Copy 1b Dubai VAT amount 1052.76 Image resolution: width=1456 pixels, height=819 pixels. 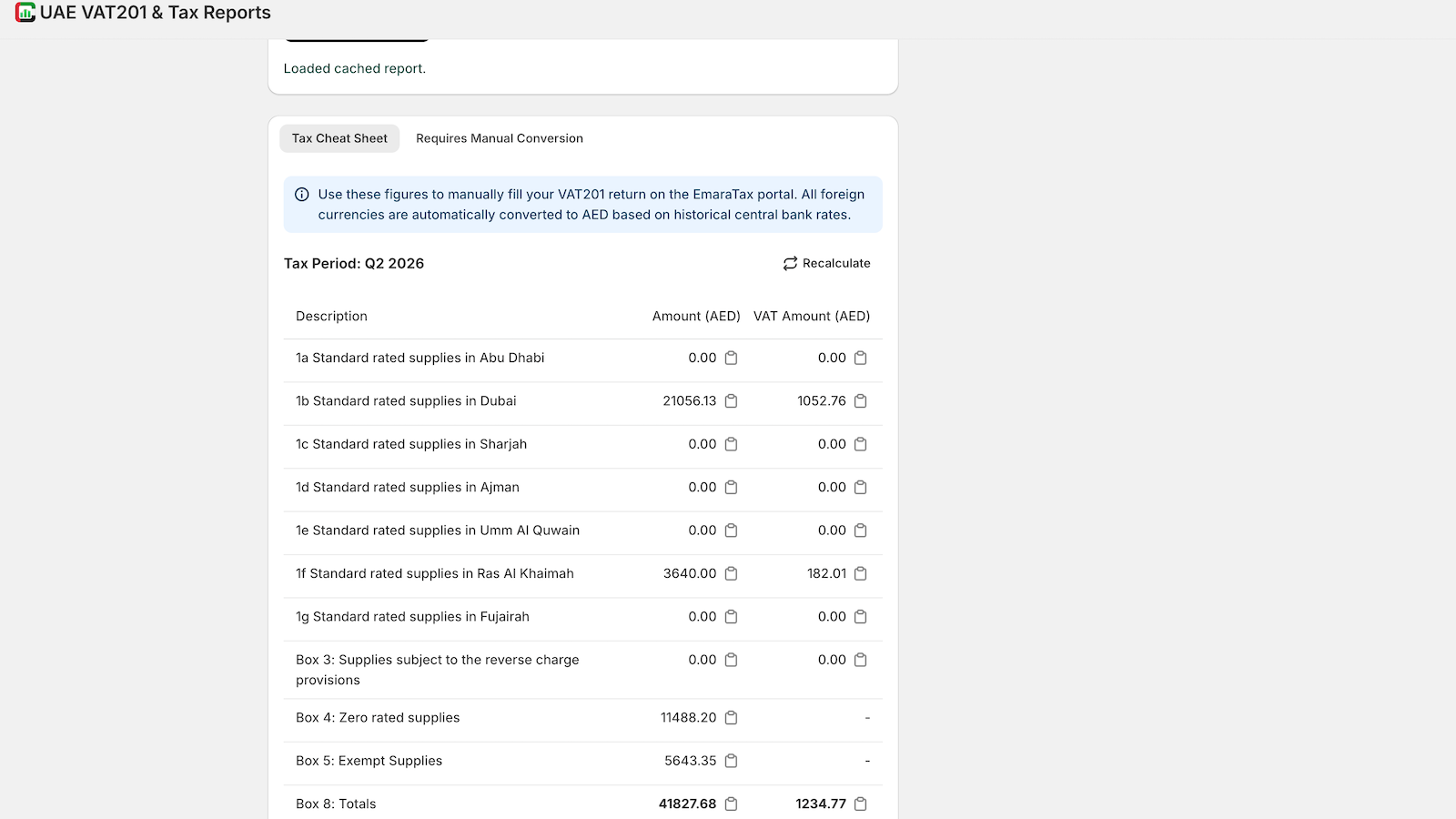[861, 401]
